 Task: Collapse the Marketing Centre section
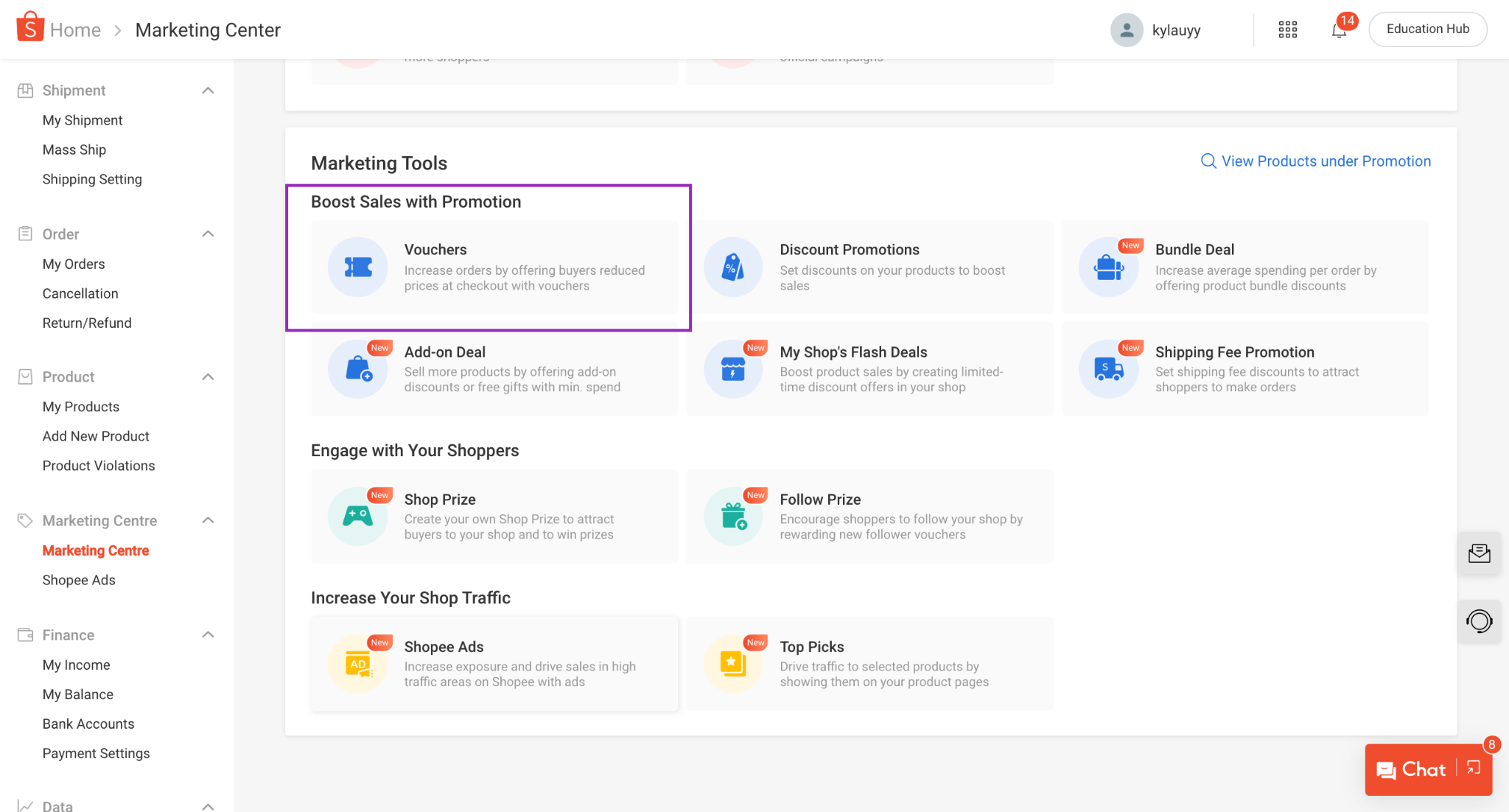click(x=208, y=520)
